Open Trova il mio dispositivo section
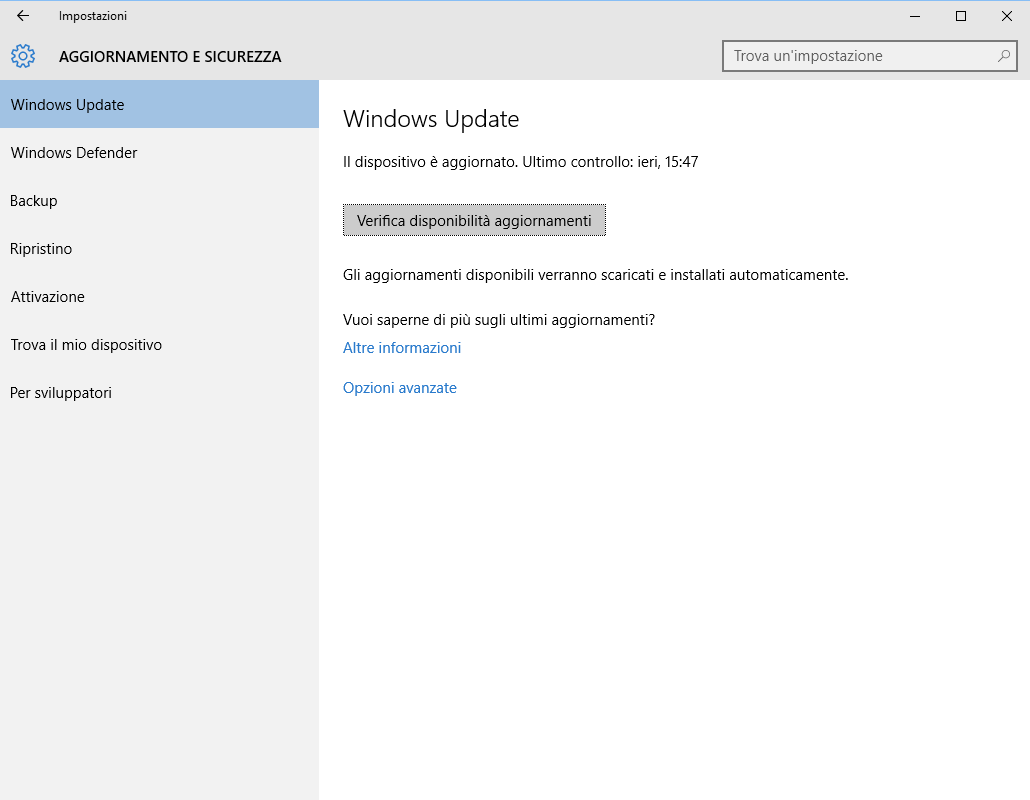 click(160, 344)
